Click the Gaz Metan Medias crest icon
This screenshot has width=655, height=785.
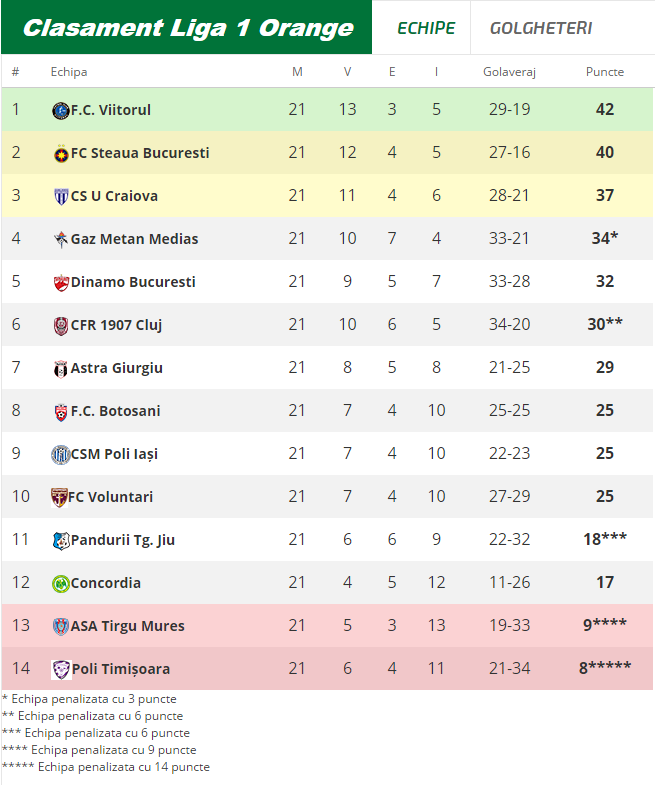pos(60,239)
